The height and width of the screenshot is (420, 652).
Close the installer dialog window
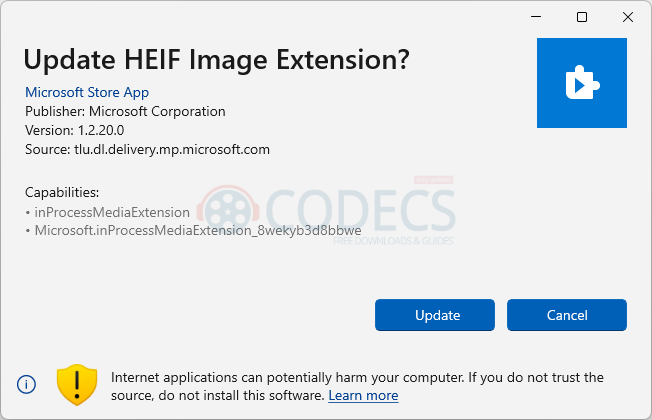[x=628, y=17]
